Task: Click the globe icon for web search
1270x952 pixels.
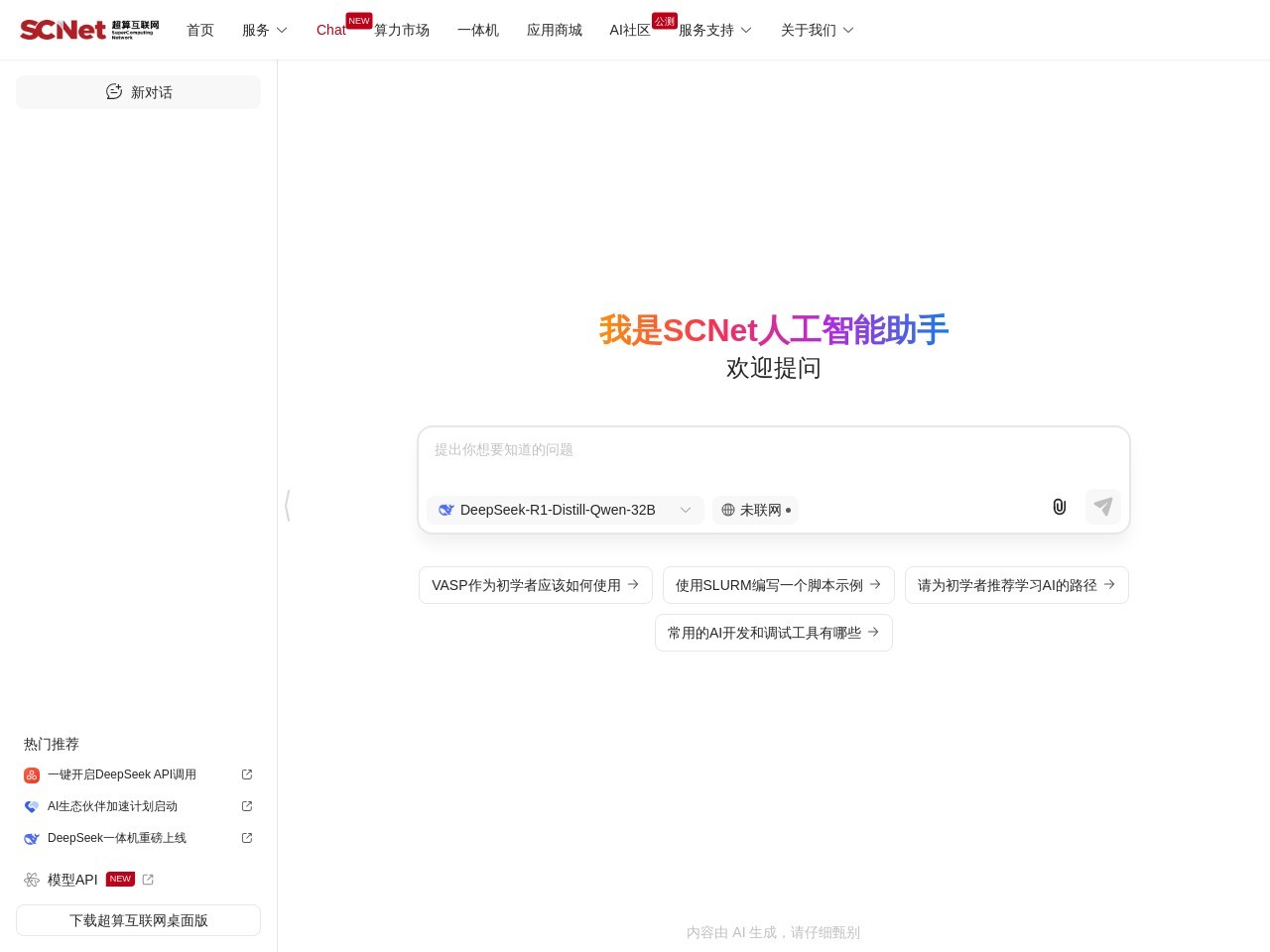Action: pyautogui.click(x=728, y=510)
